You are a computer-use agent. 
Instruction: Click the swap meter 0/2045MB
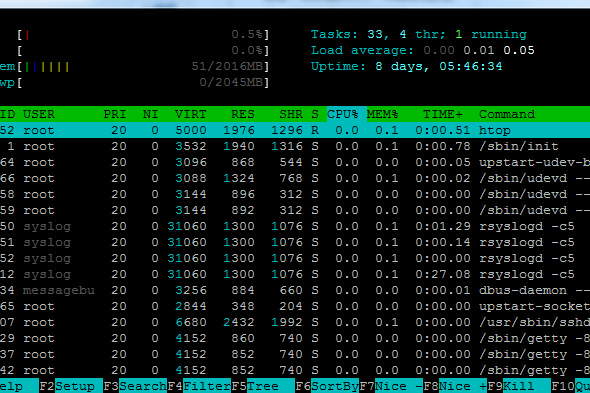(x=135, y=82)
